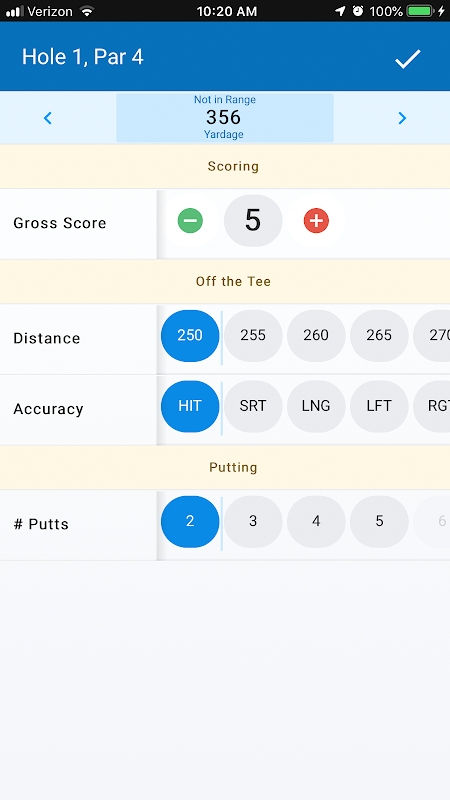The height and width of the screenshot is (800, 450).
Task: Tap the checkmark to confirm hole entry
Action: pos(407,59)
